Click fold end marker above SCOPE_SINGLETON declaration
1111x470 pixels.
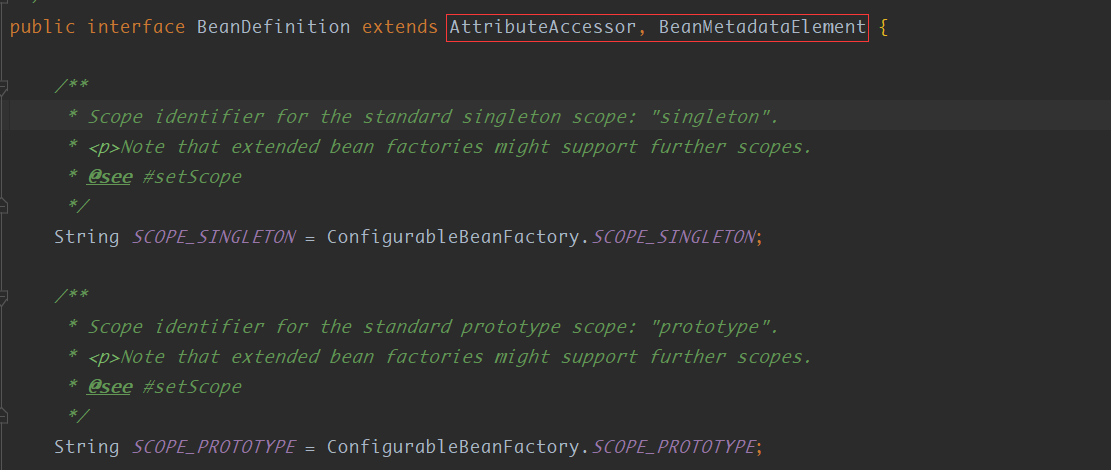point(4,206)
